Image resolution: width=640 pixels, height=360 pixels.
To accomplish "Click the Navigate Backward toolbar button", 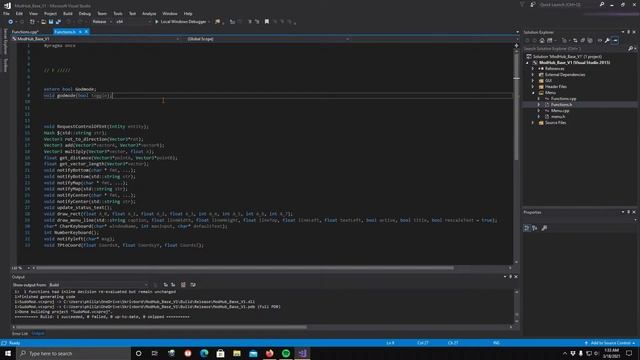I will point(11,22).
